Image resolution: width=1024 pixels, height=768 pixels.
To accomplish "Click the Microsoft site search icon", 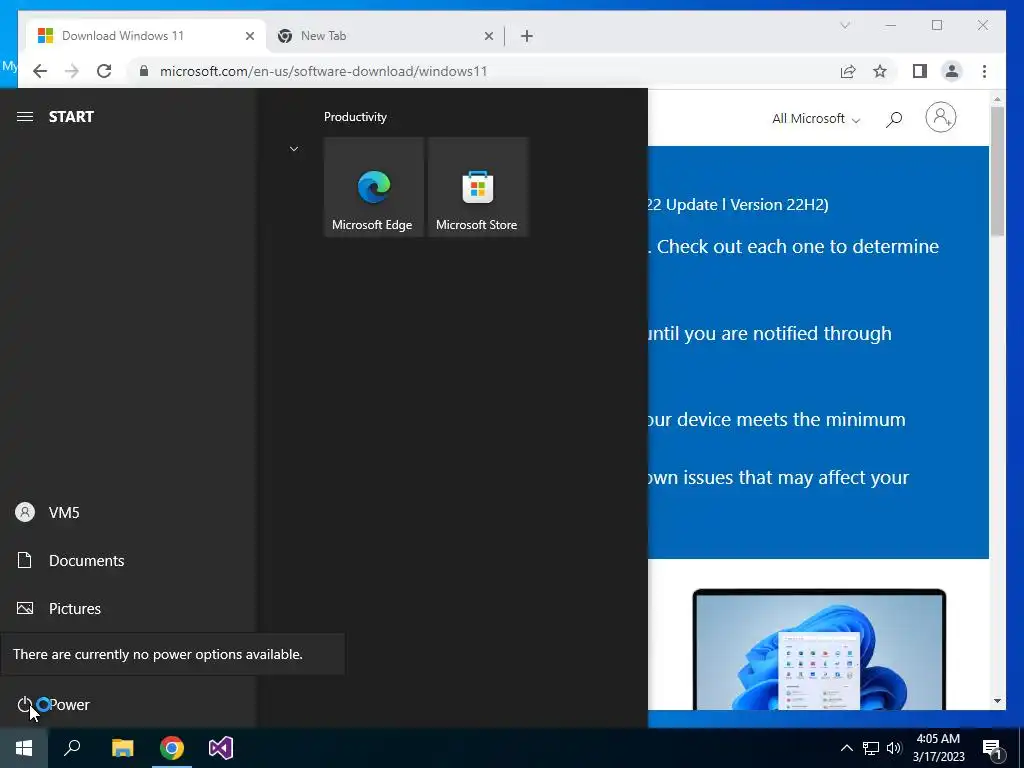I will (x=894, y=119).
